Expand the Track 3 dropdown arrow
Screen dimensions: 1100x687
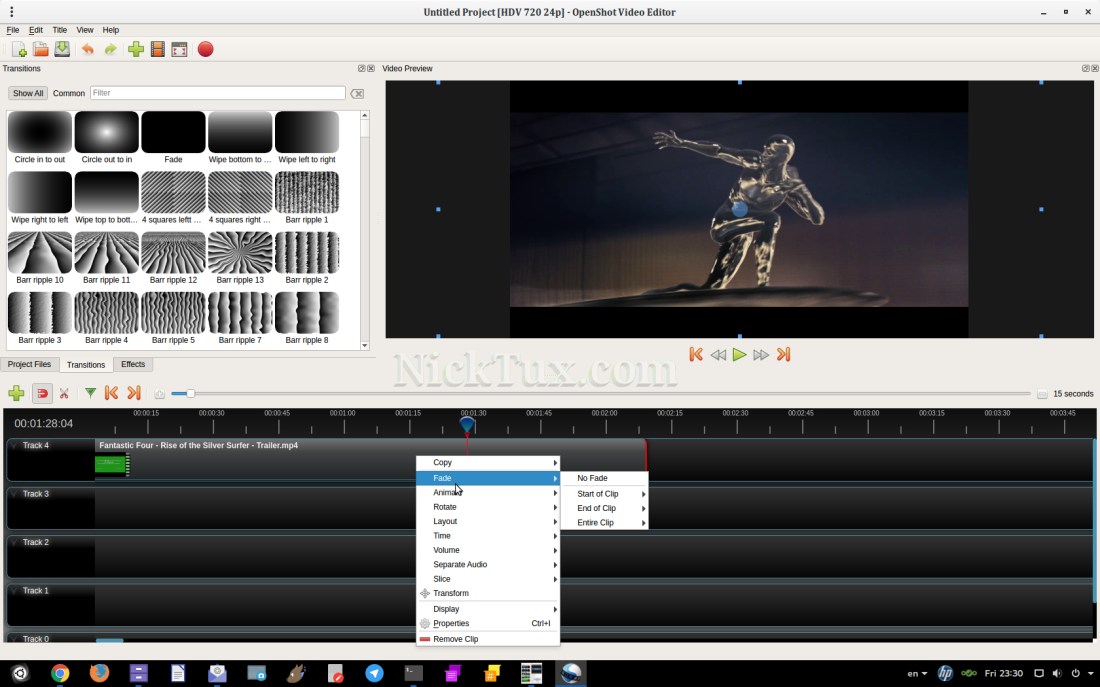tap(15, 494)
